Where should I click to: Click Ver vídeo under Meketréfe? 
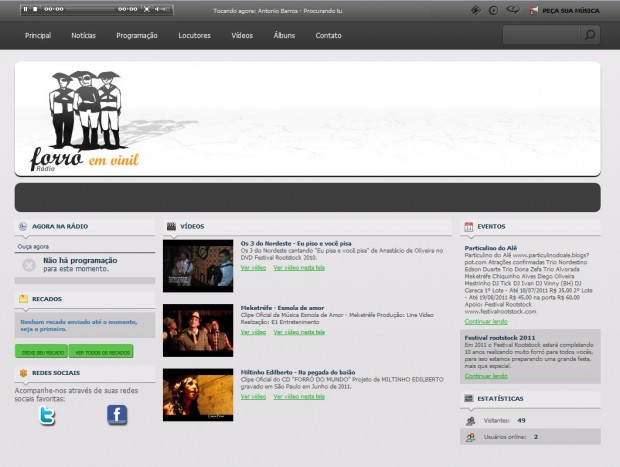(x=253, y=332)
